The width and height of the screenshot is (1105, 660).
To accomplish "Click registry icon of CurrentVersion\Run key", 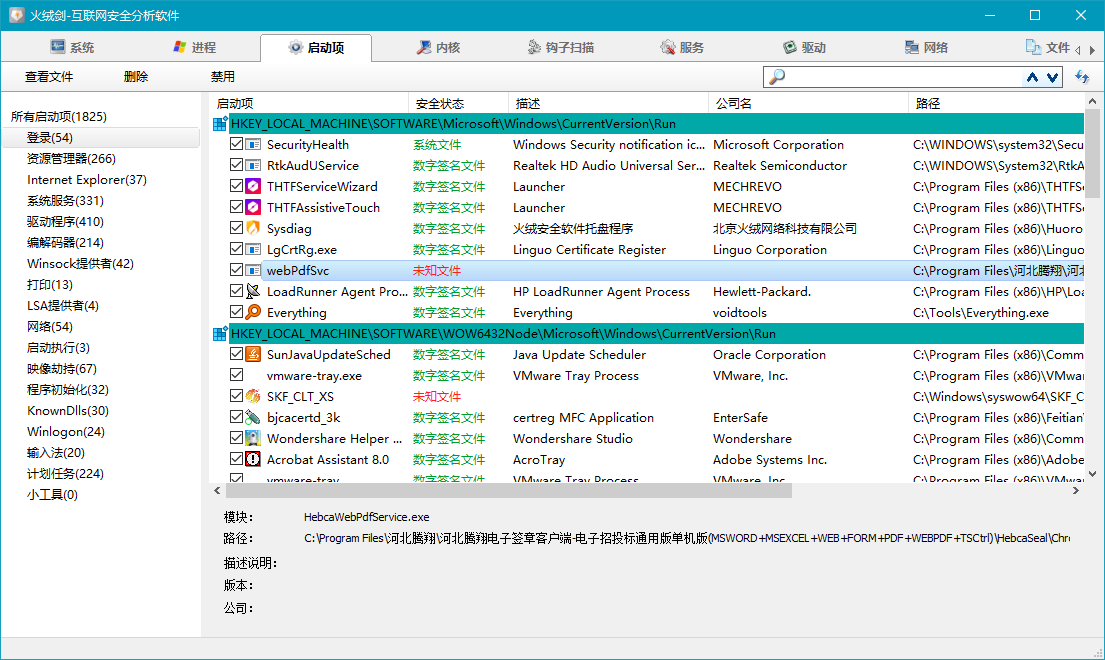I will tap(220, 123).
